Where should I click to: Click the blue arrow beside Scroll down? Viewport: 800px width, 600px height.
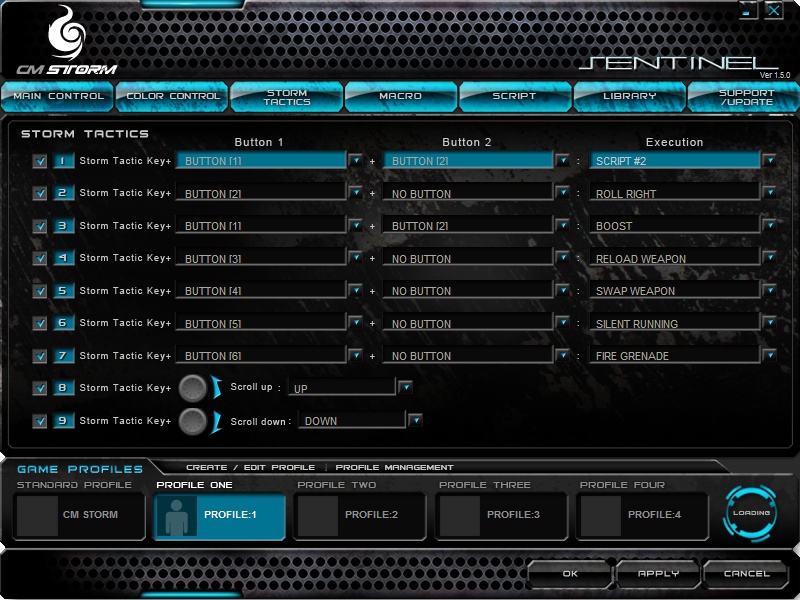coord(217,421)
